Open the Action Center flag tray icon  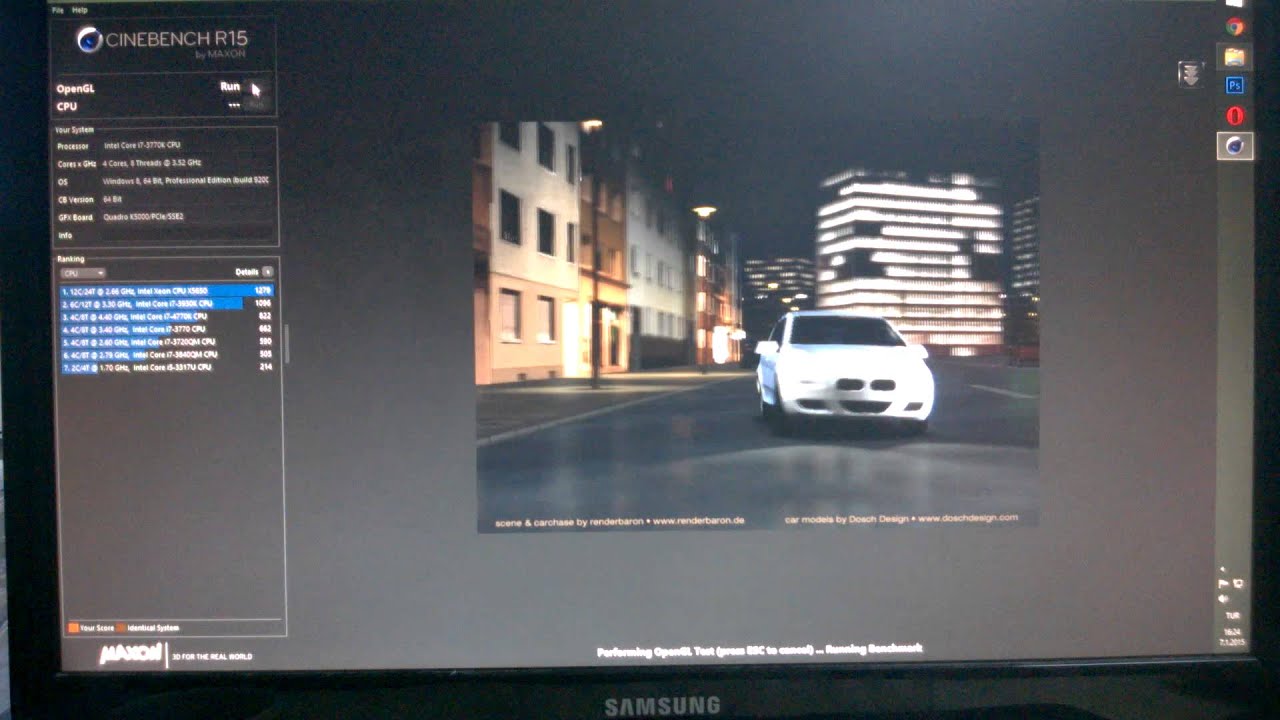[x=1223, y=583]
